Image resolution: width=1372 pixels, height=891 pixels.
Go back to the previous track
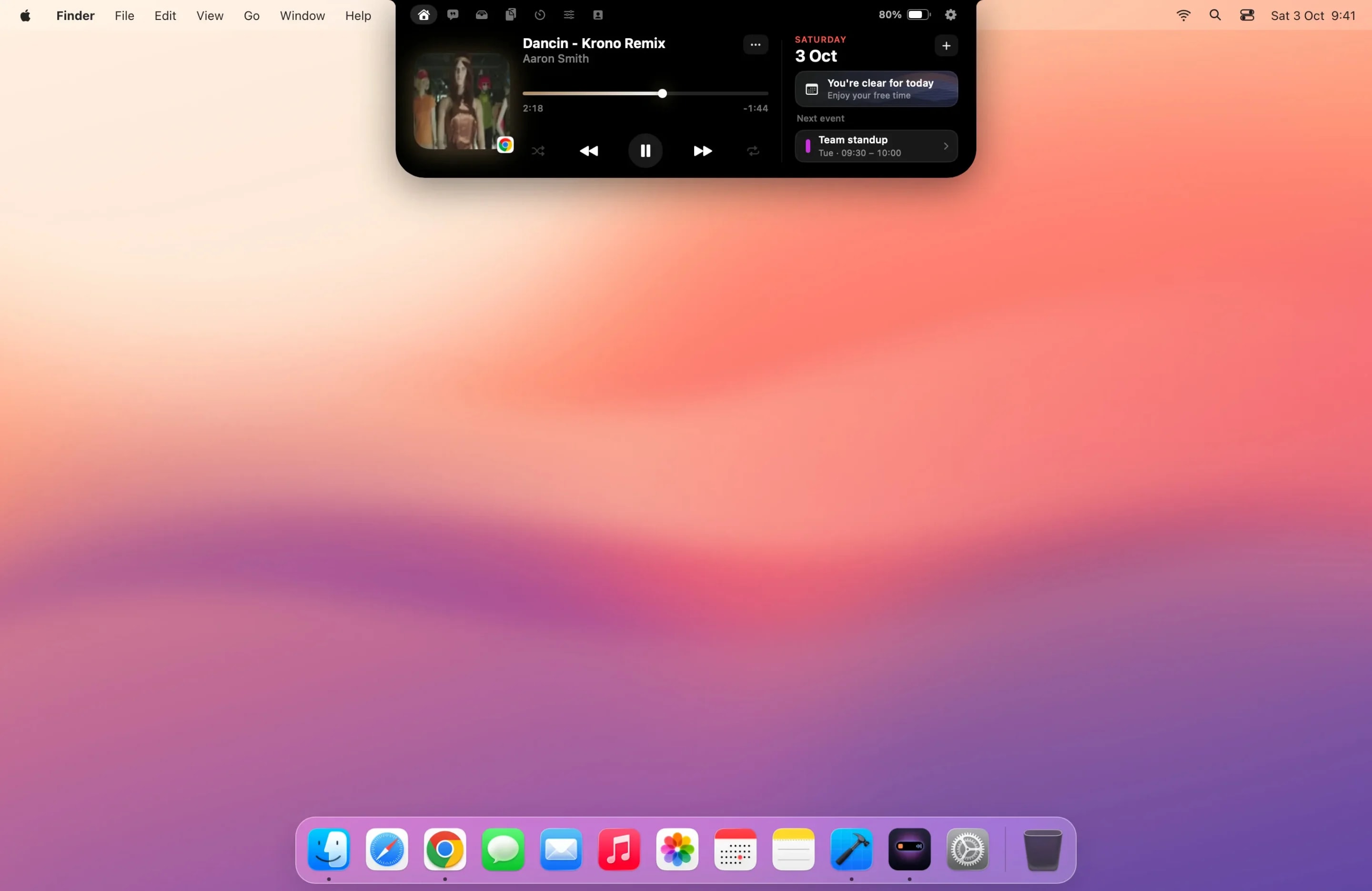pyautogui.click(x=588, y=151)
